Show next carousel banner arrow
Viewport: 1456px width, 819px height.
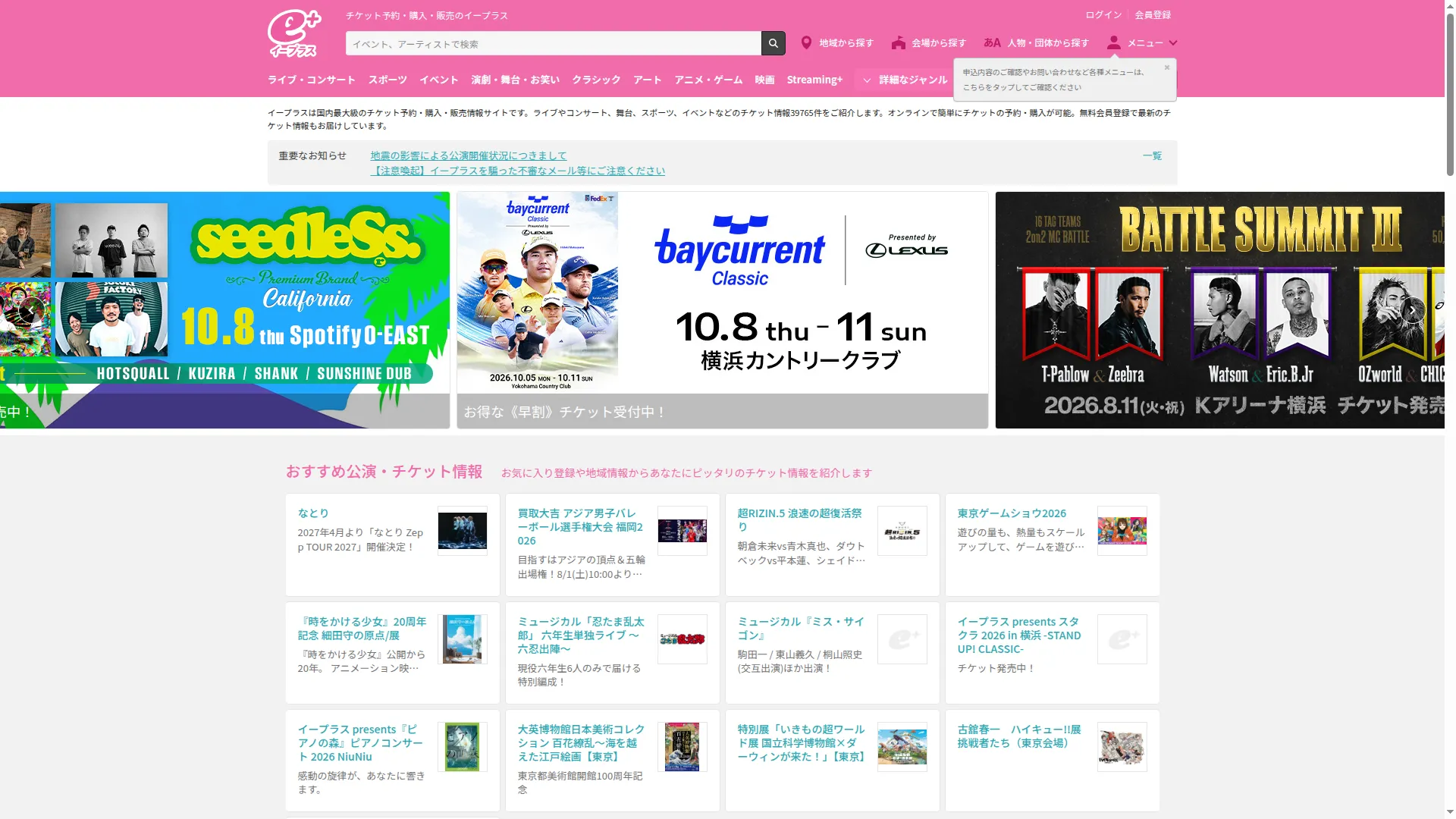tap(1412, 310)
